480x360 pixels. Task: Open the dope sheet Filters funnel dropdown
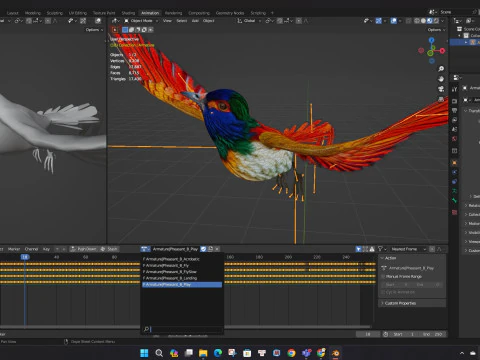click(382, 249)
